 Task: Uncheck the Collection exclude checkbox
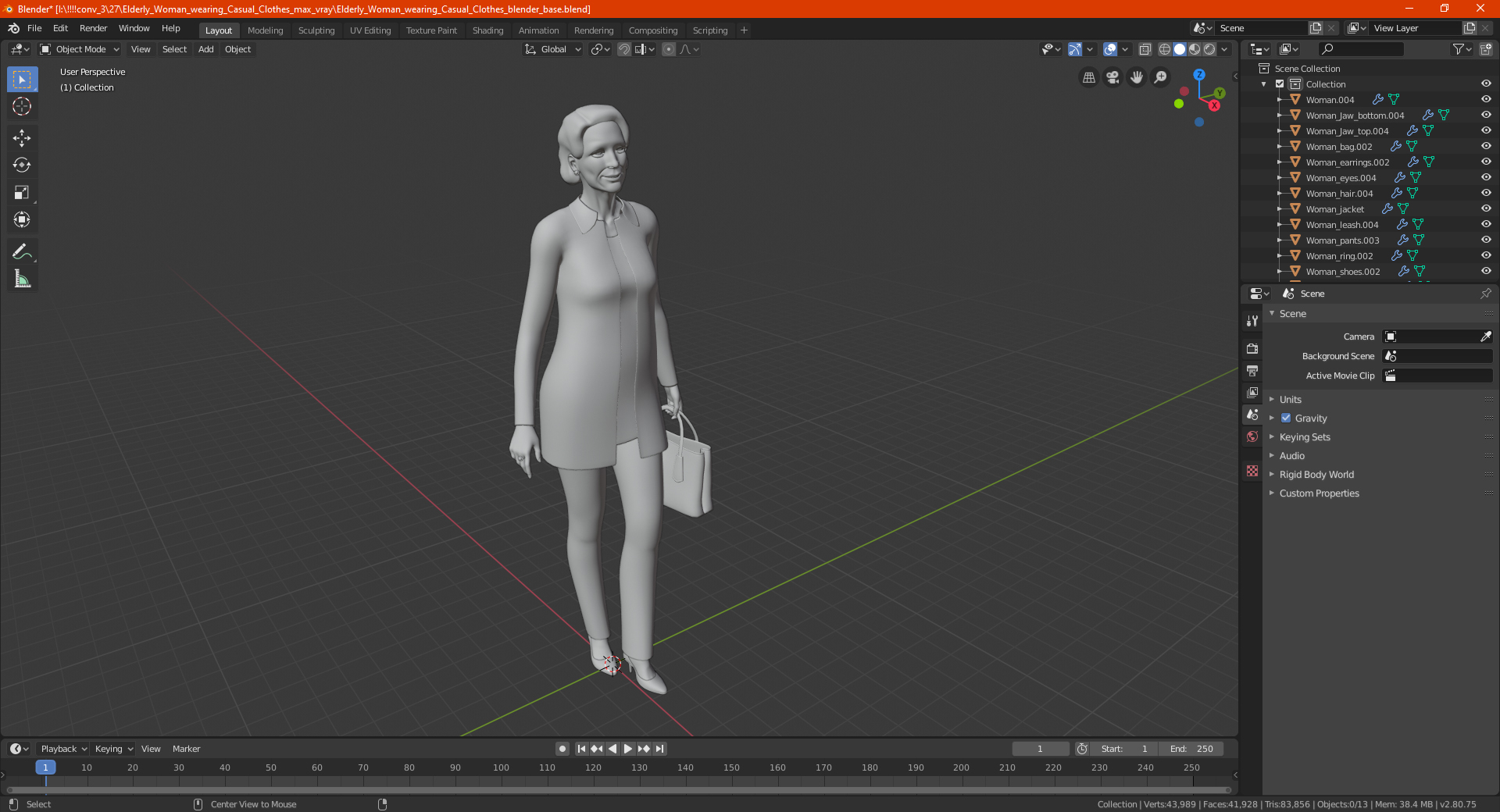tap(1280, 84)
